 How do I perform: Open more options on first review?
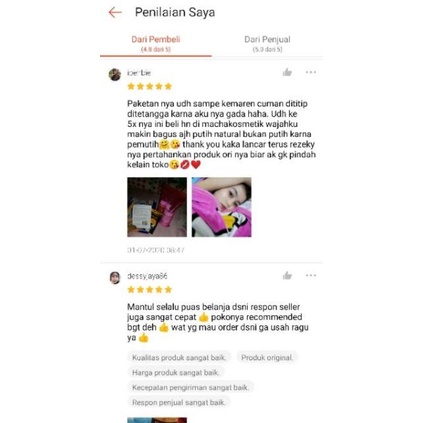[311, 72]
